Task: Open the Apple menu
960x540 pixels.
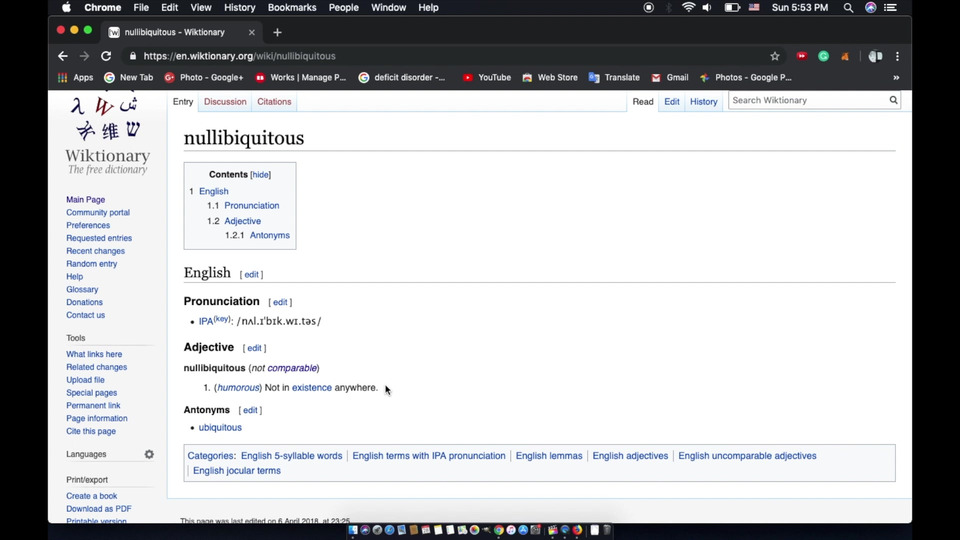Action: point(66,7)
